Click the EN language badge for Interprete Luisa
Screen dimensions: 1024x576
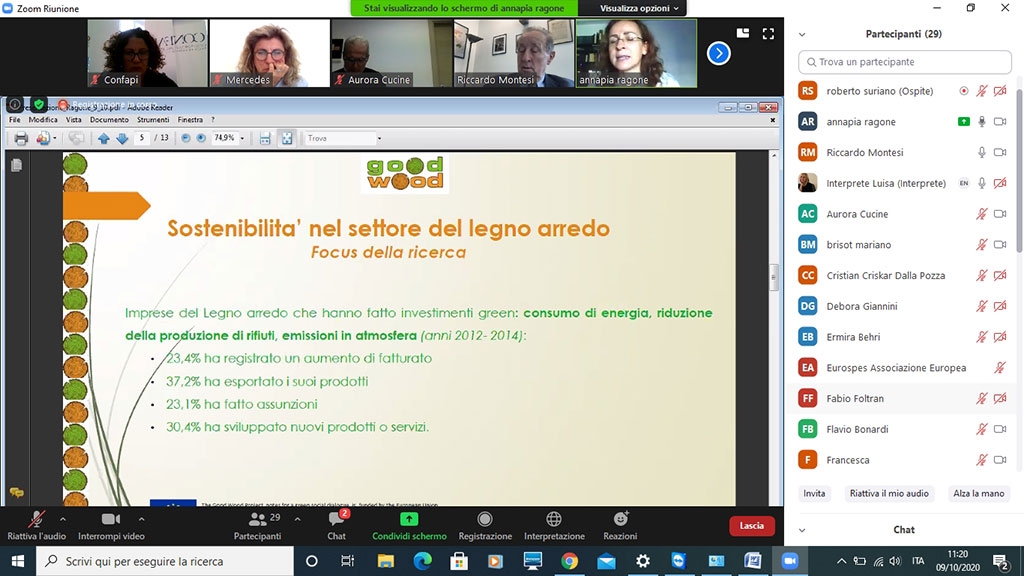[963, 184]
